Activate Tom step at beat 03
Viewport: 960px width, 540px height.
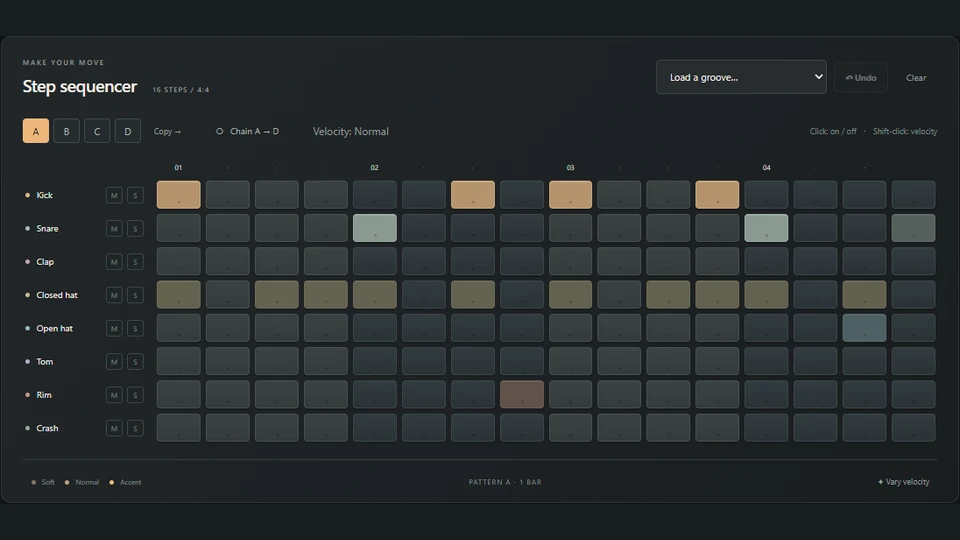[571, 361]
